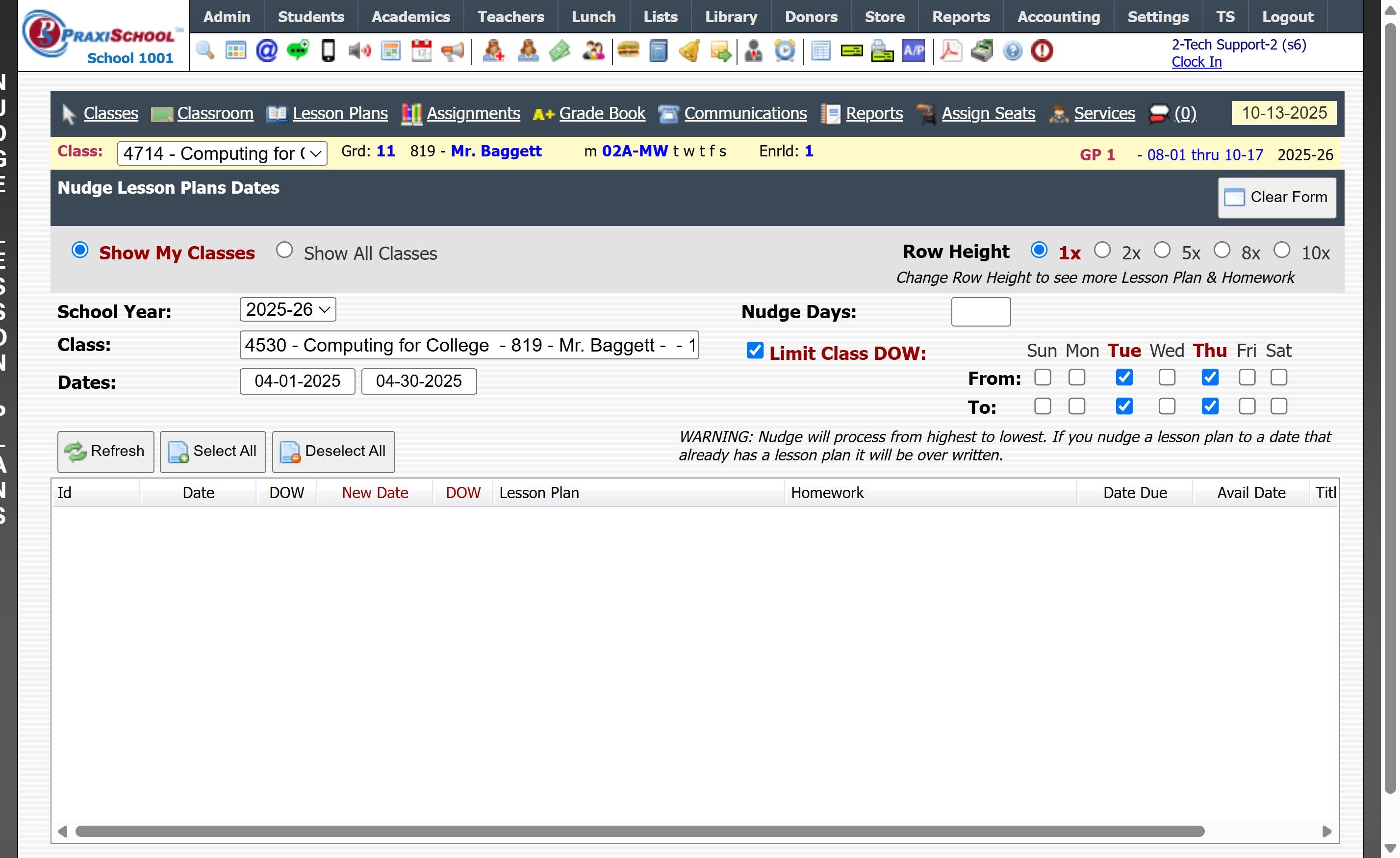Click the magnifying glass search icon

[205, 51]
